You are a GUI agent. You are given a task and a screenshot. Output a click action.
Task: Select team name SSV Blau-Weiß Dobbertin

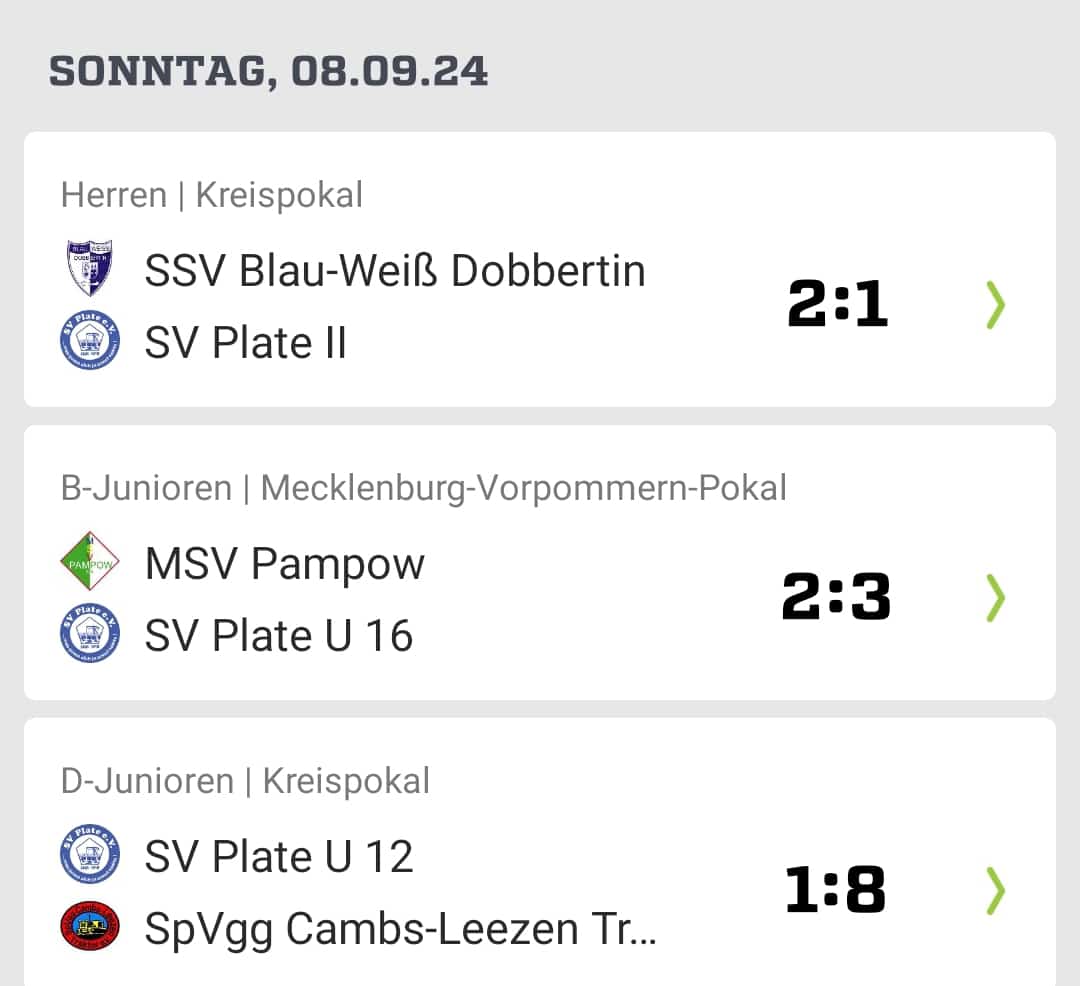[x=395, y=271]
